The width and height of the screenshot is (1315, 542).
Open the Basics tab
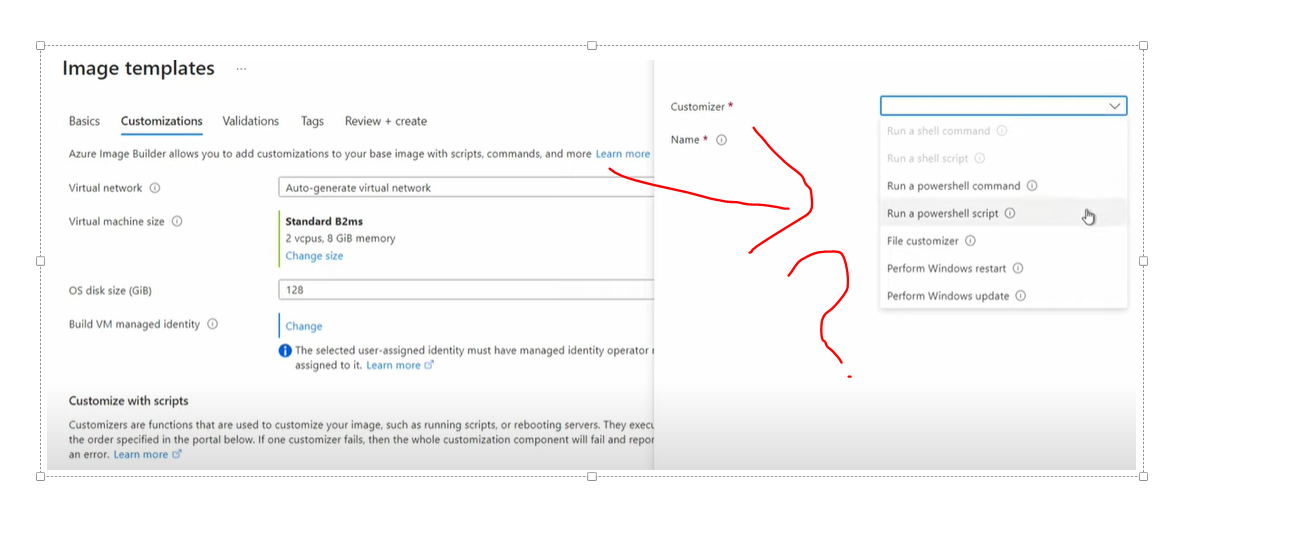click(84, 121)
